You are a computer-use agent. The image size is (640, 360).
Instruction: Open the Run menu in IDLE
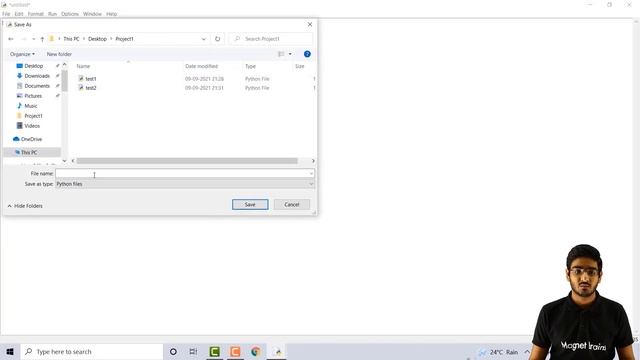pyautogui.click(x=52, y=14)
